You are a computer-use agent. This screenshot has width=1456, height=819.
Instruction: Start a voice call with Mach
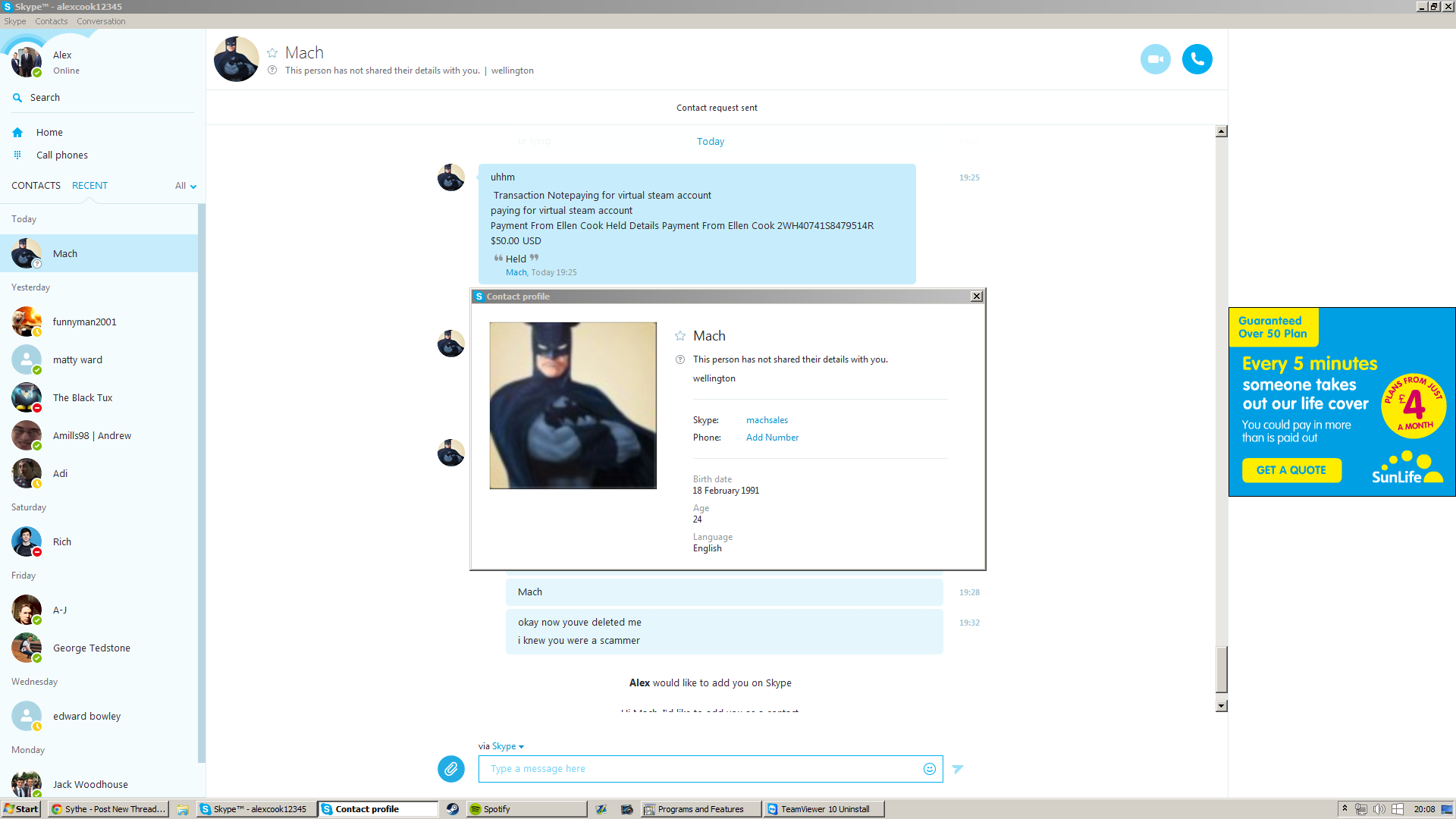(1197, 59)
